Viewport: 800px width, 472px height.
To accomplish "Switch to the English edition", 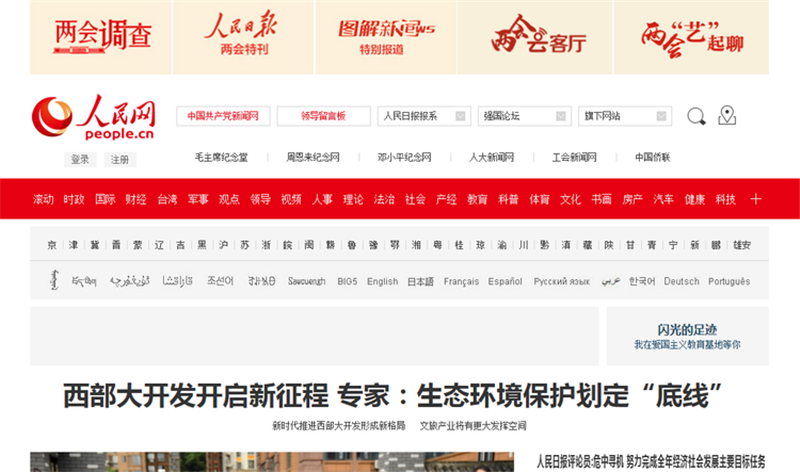I will point(382,281).
